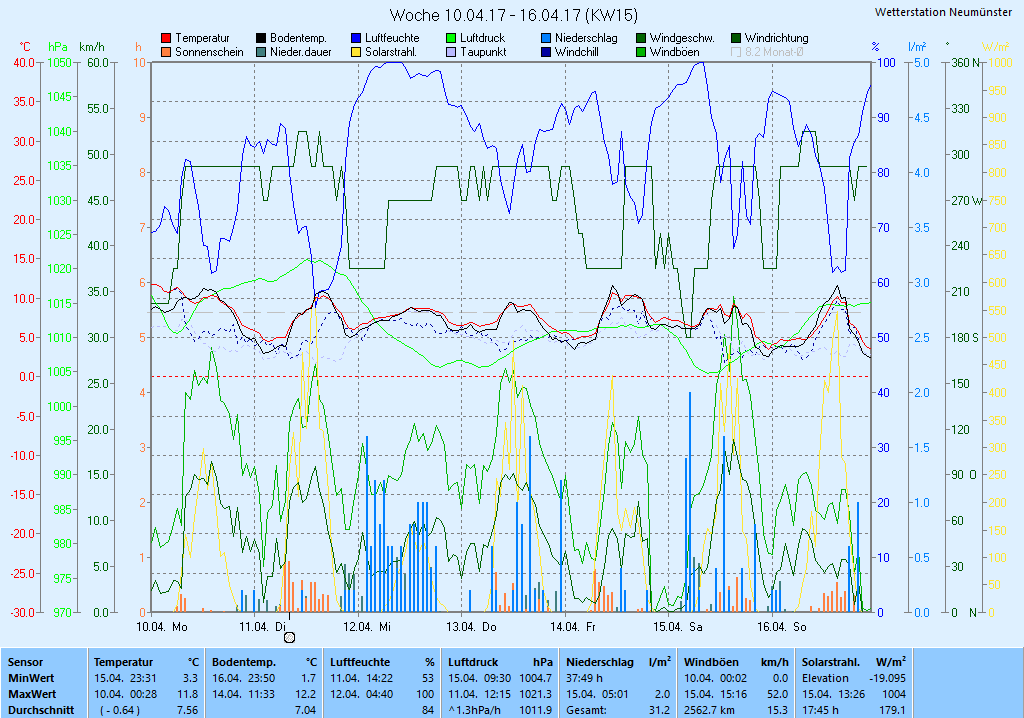Click the black Bodentemp. legend square
1024x718 pixels.
click(x=261, y=38)
